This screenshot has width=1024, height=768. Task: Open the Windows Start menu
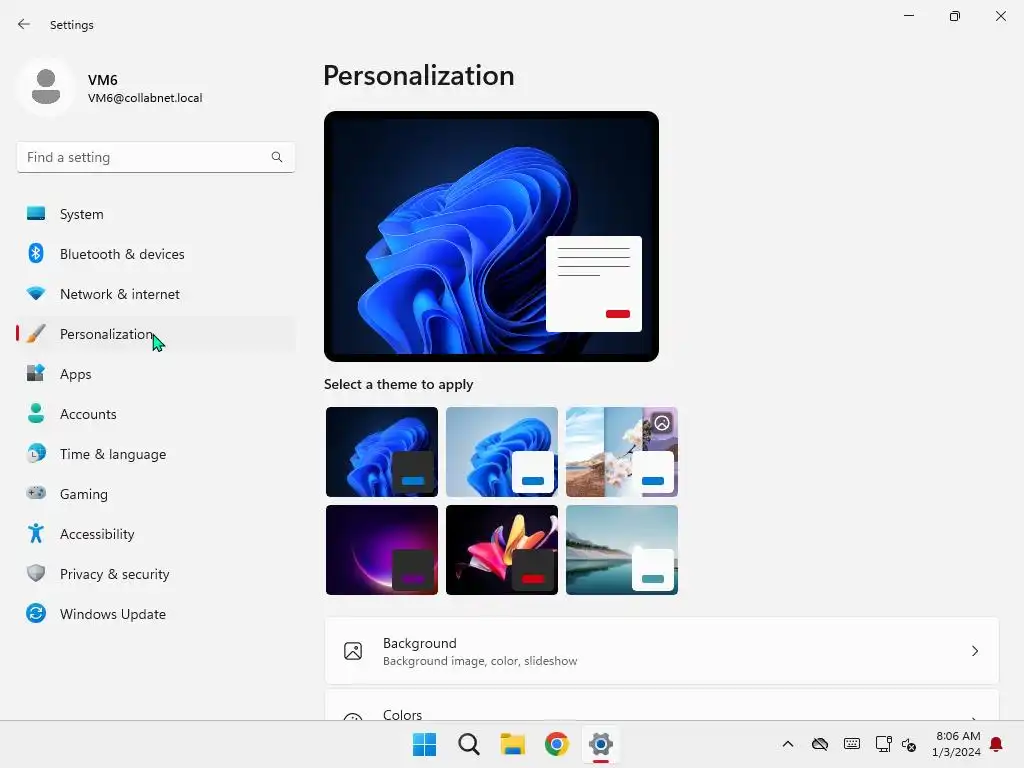[424, 744]
